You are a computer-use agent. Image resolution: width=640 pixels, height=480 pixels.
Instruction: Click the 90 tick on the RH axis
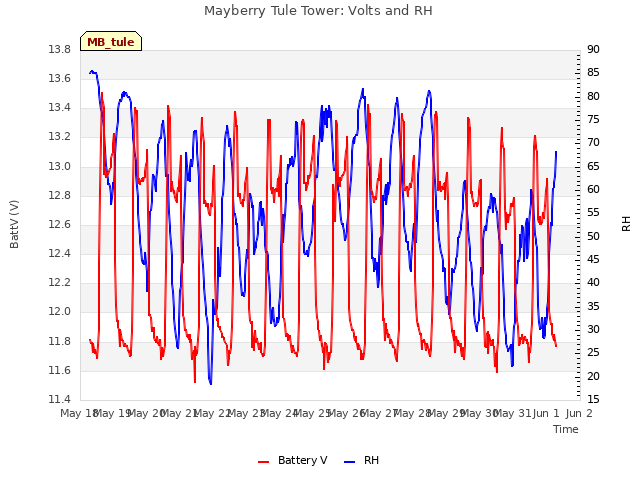tap(593, 50)
